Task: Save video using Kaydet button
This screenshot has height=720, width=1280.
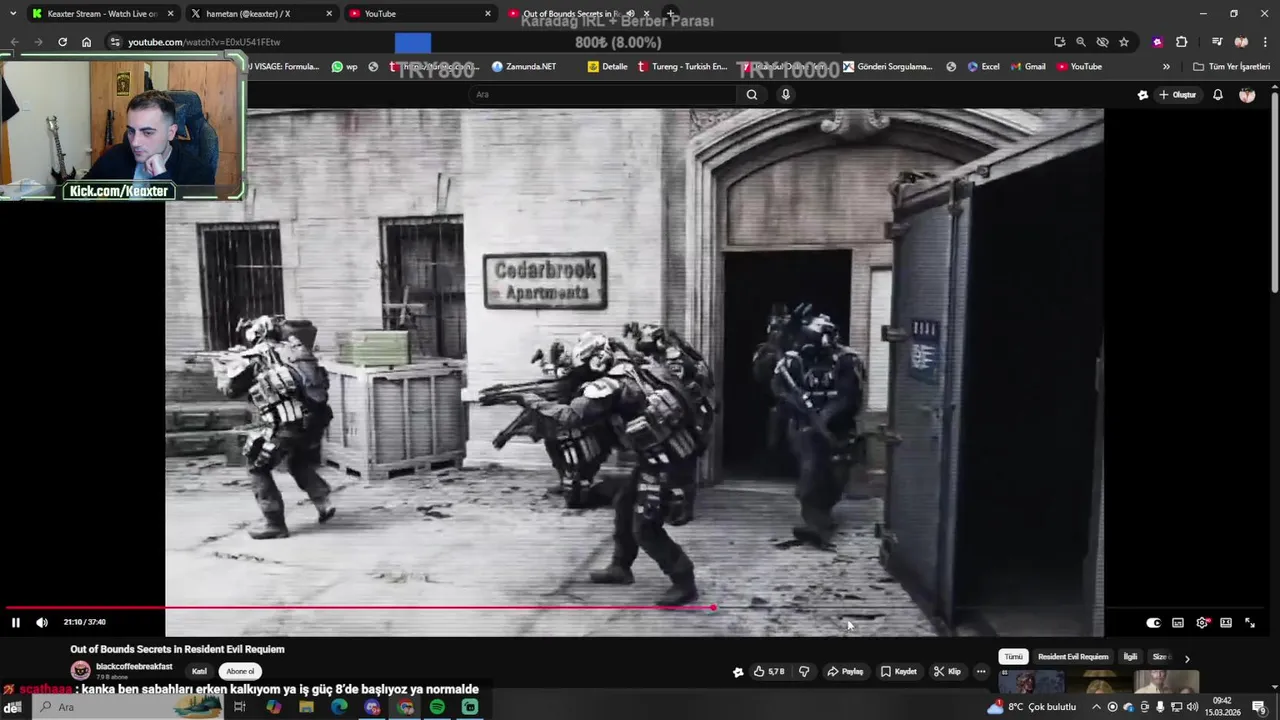Action: (898, 672)
